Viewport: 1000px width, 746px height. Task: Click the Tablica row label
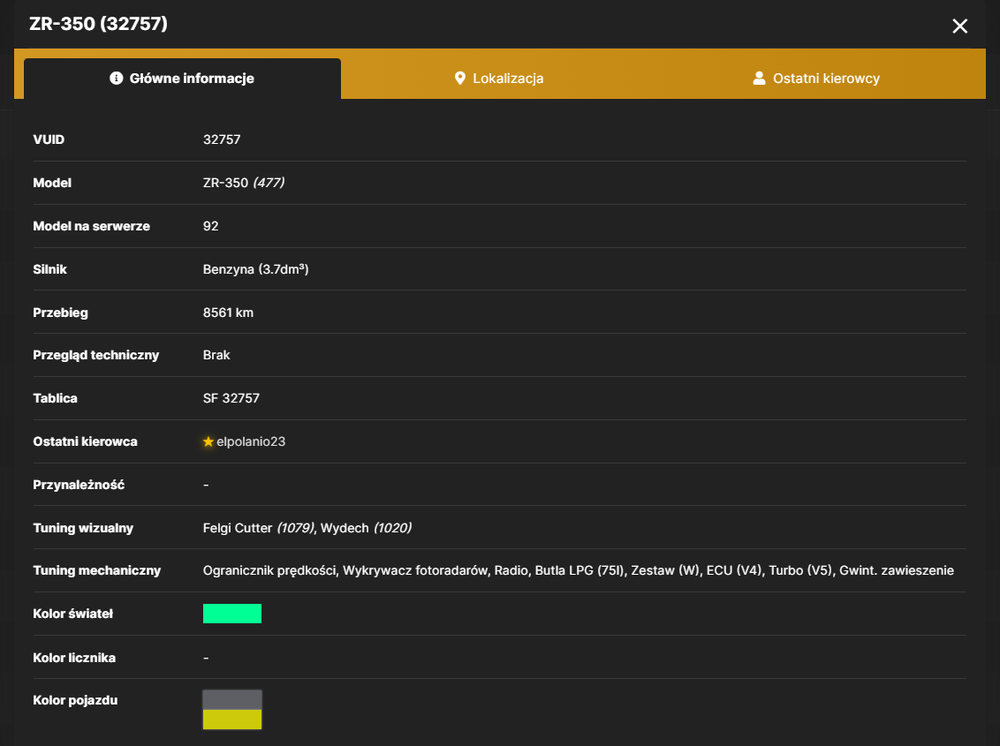55,399
